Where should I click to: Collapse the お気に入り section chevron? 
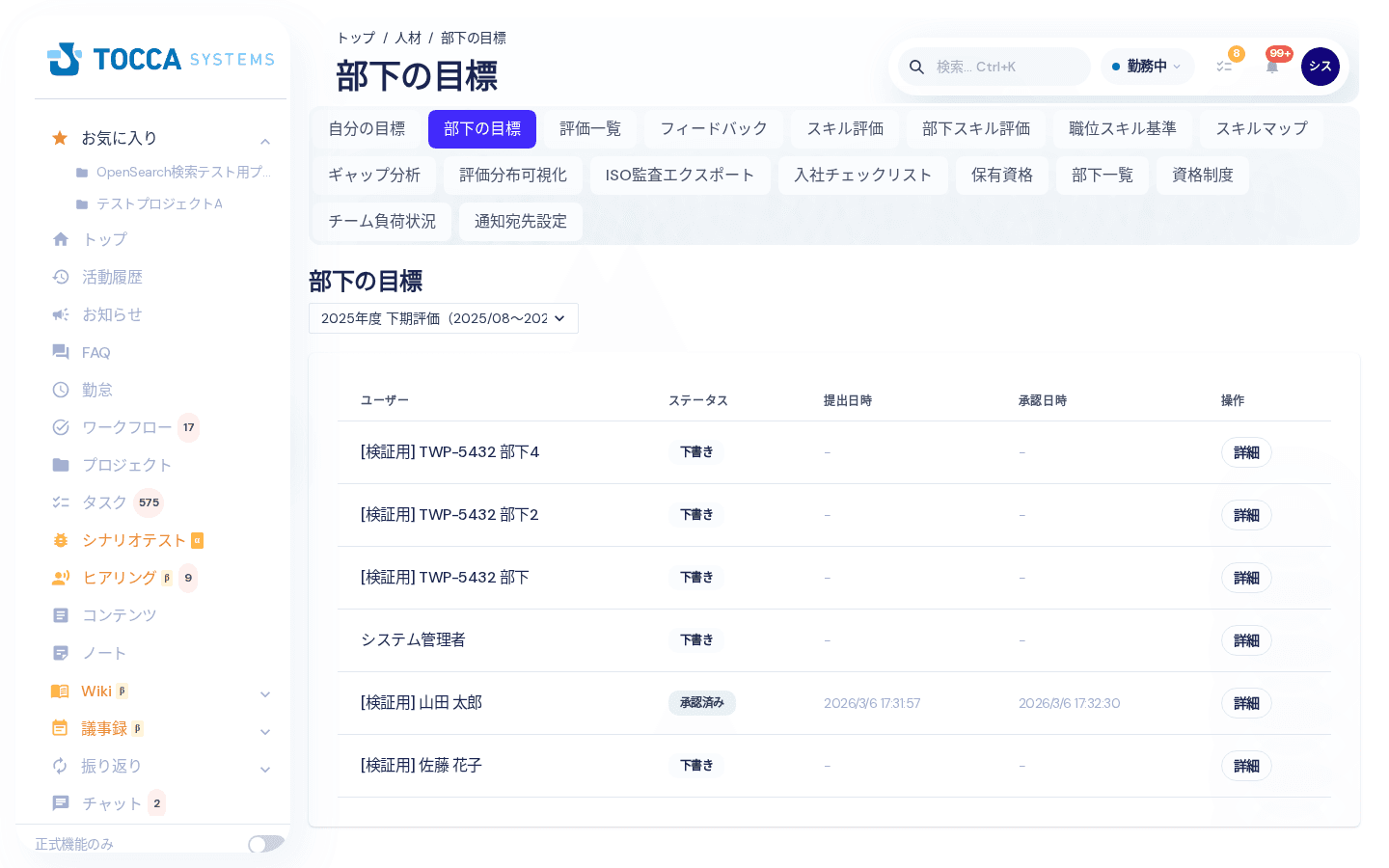tap(265, 141)
